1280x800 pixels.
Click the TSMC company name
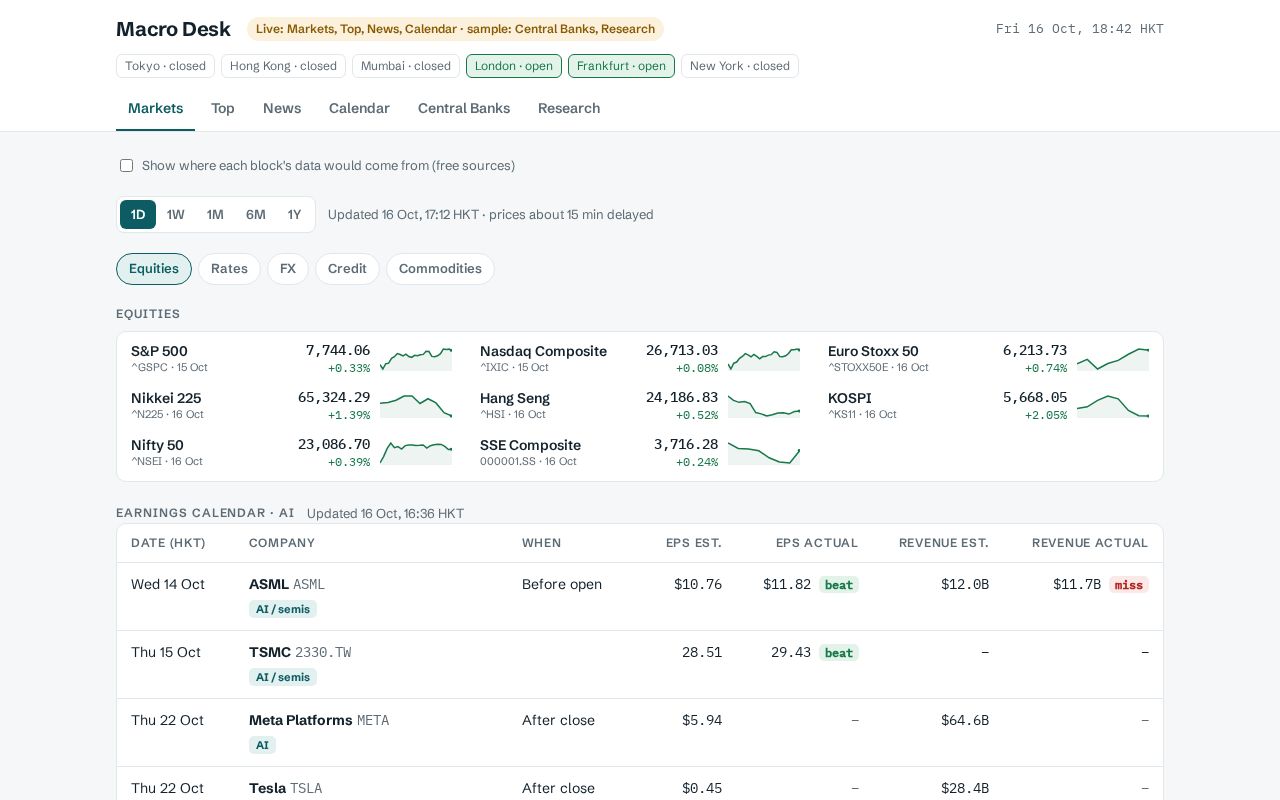tap(270, 652)
